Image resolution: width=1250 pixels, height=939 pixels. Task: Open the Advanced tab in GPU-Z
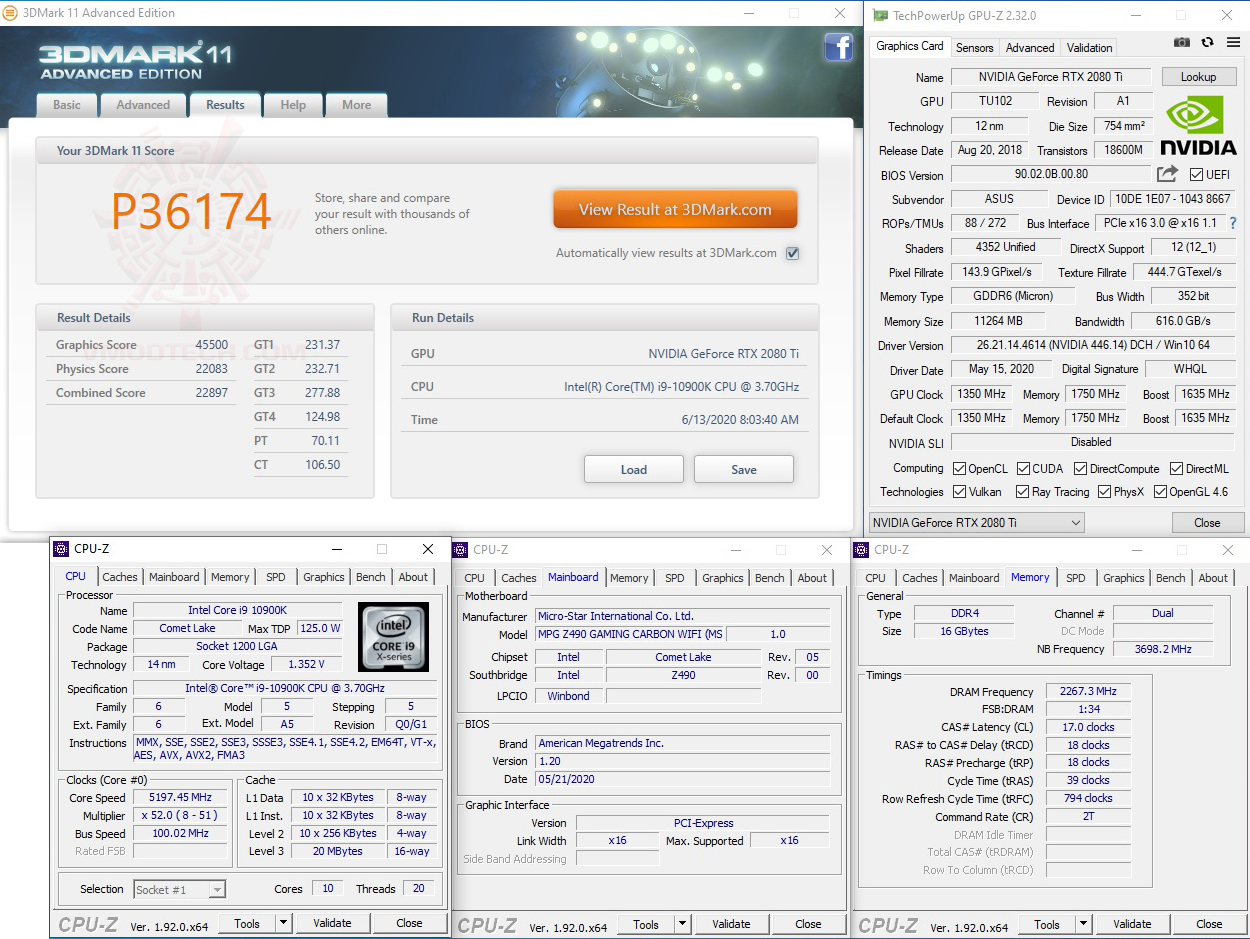pyautogui.click(x=1030, y=47)
